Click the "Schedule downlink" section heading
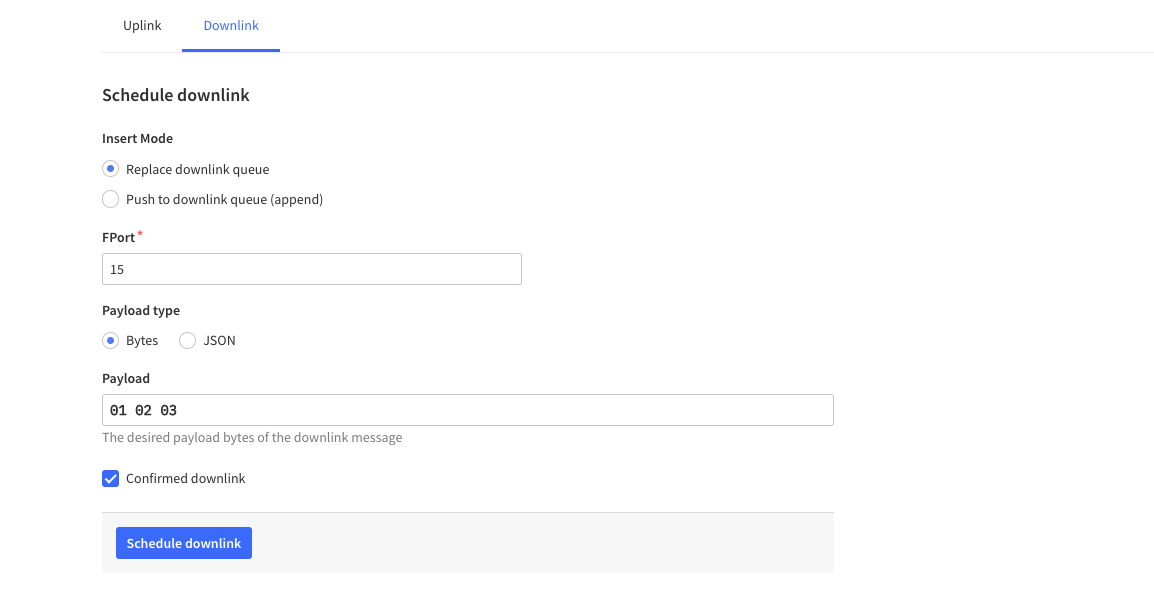Screen dimensions: 1154x612 (x=176, y=95)
